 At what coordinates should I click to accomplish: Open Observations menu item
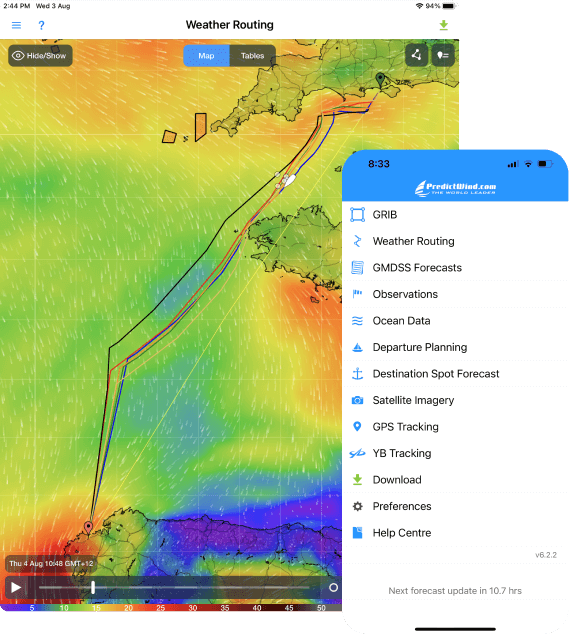(455, 294)
